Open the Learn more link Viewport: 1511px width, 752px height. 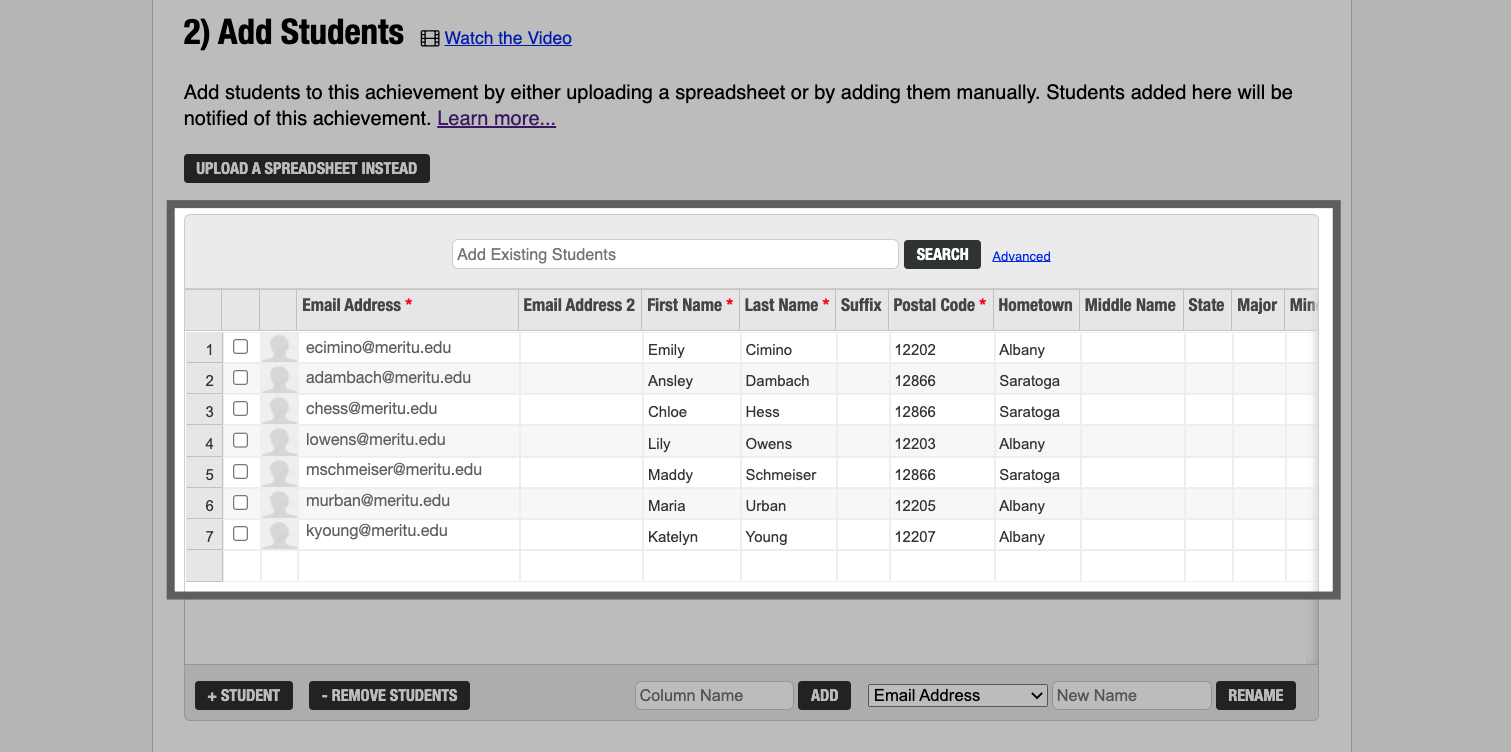click(x=495, y=118)
